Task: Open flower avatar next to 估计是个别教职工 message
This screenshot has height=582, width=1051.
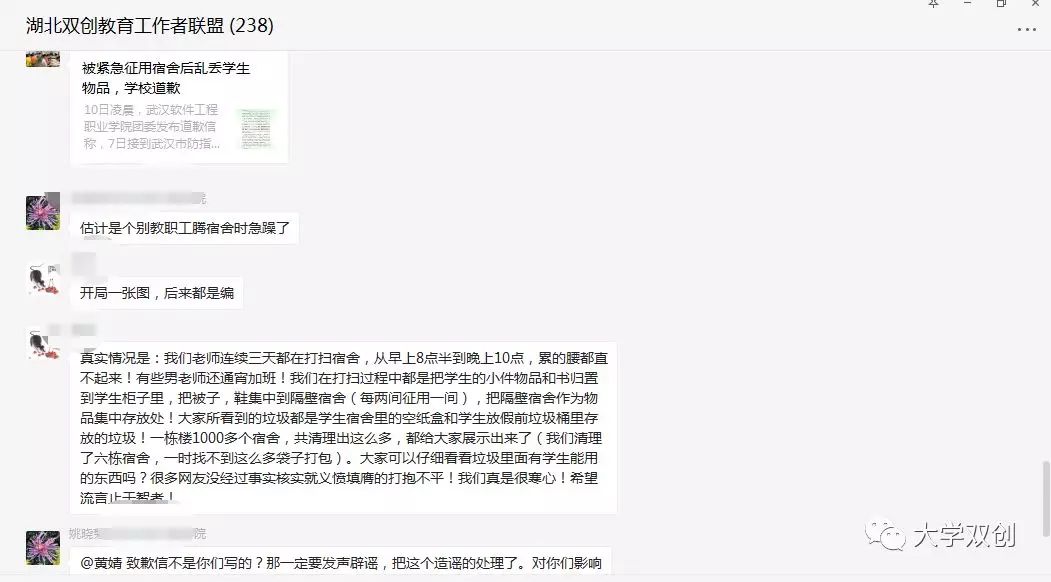Action: pos(43,211)
